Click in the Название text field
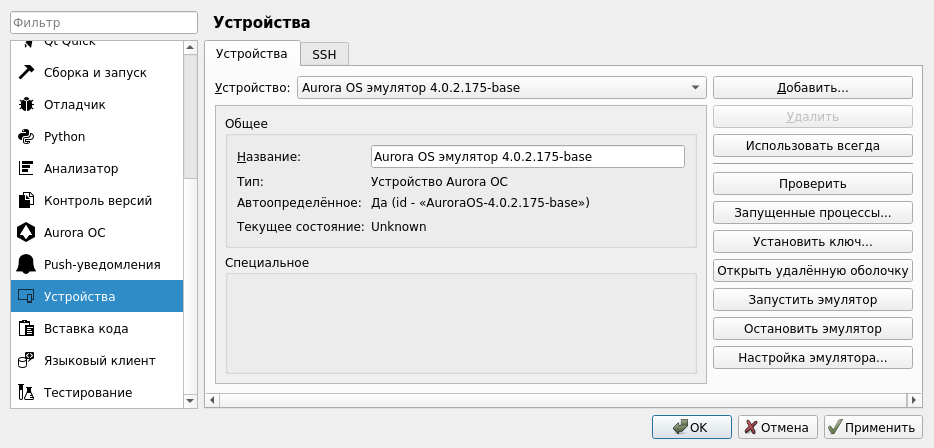This screenshot has height=448, width=934. [527, 157]
